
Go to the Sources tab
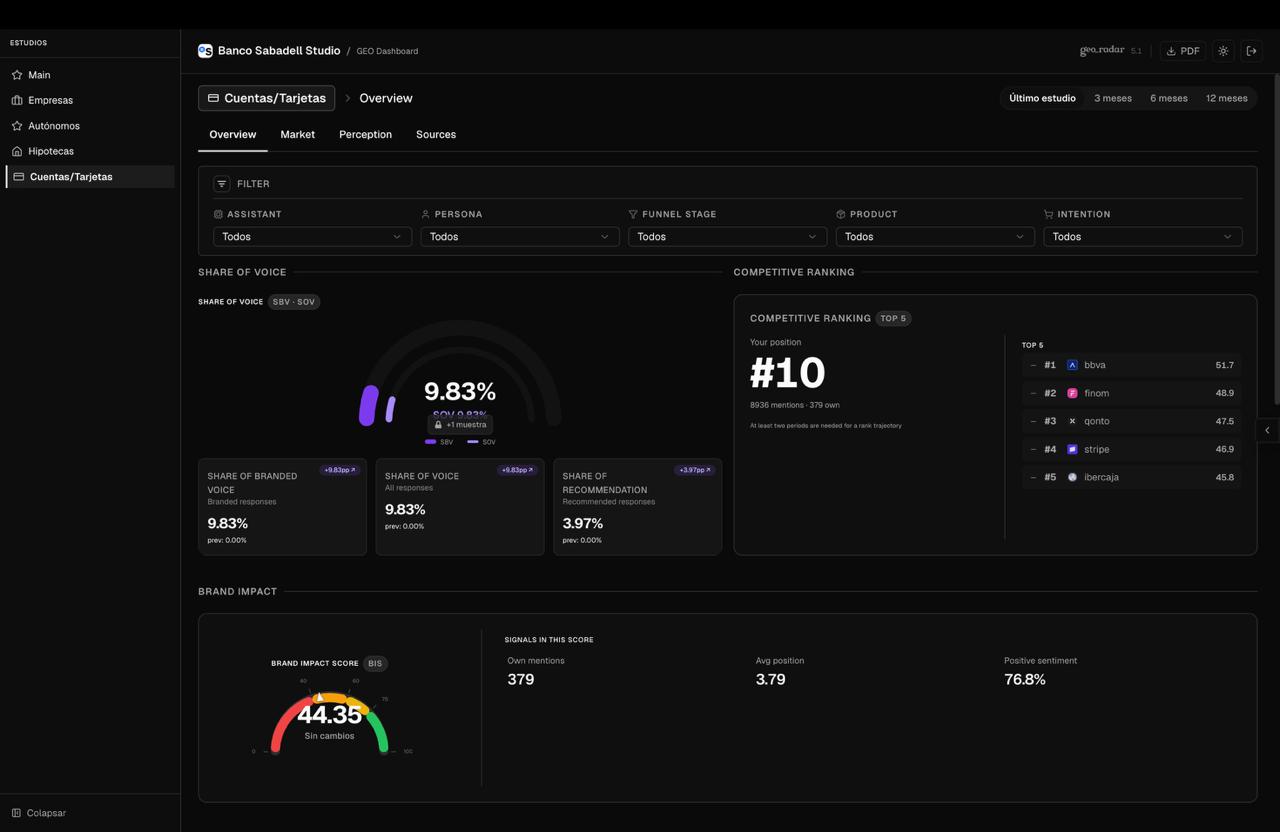[436, 134]
